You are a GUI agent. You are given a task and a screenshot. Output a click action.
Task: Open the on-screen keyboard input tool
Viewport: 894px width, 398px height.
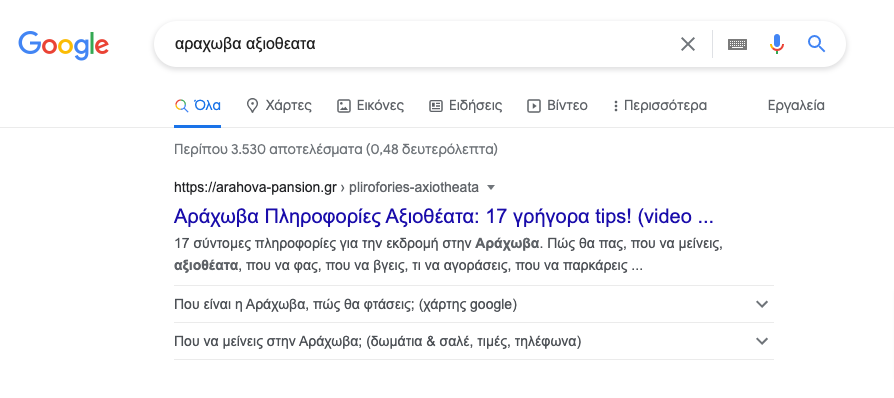click(x=737, y=44)
